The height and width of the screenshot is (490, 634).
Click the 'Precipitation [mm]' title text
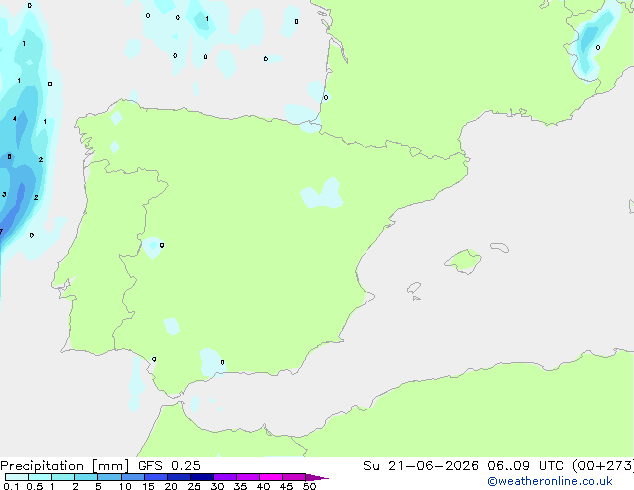pos(65,466)
